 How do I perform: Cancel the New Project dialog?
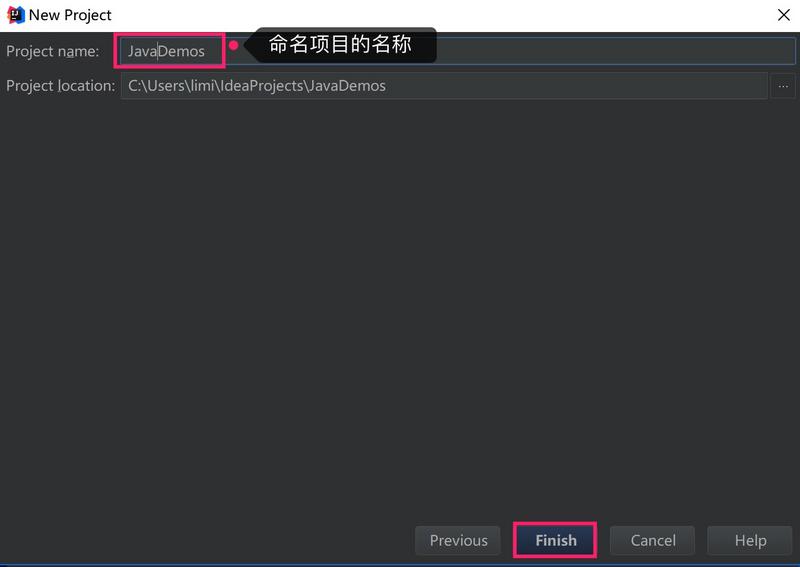tap(653, 540)
